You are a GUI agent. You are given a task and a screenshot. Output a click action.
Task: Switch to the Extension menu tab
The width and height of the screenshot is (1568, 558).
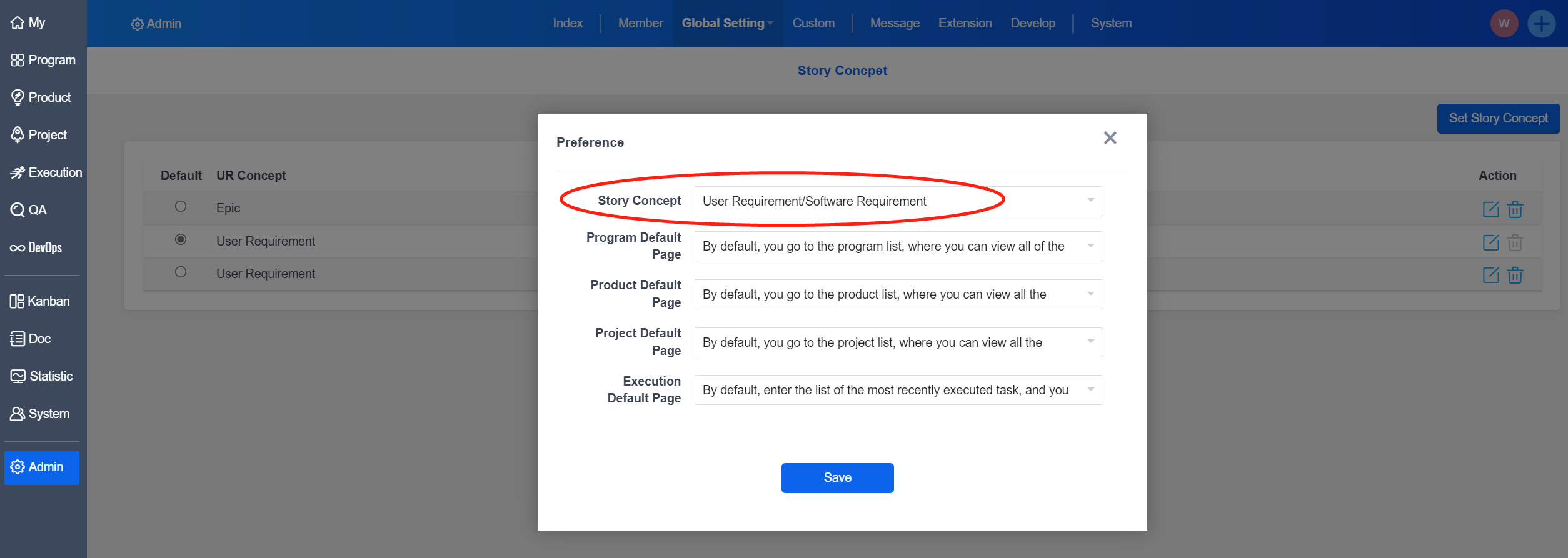965,23
